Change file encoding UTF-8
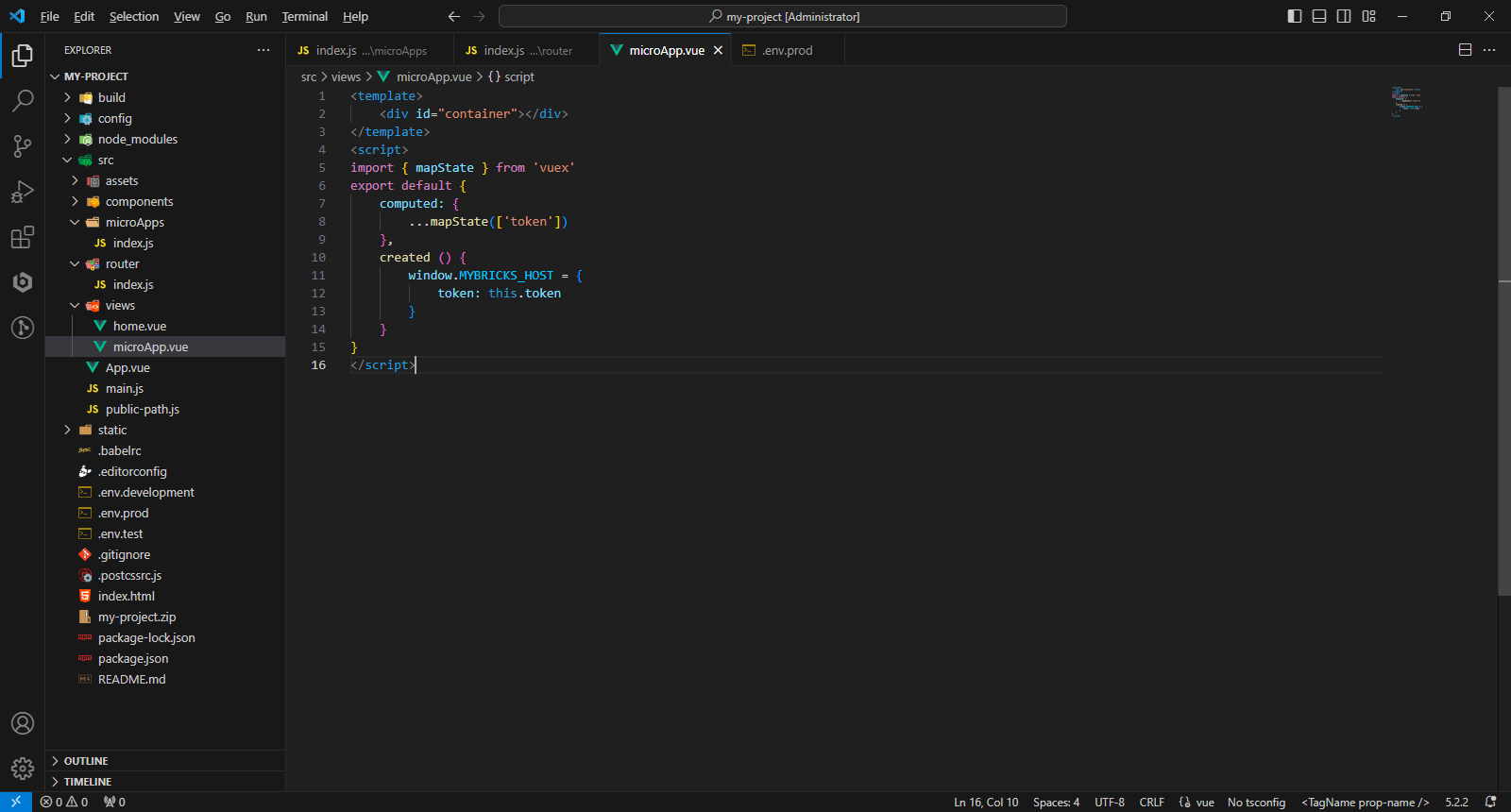This screenshot has width=1511, height=812. click(1110, 802)
